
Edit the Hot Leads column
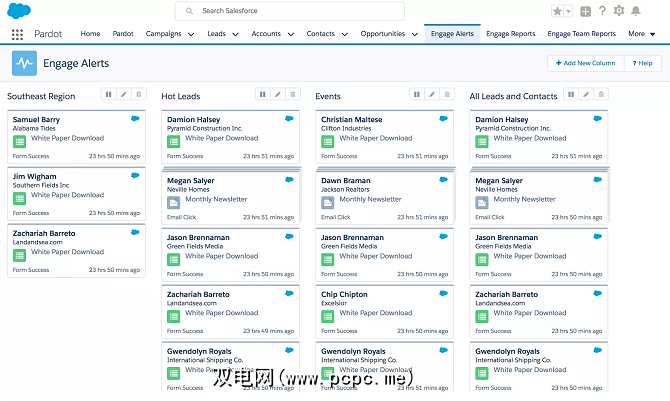tap(277, 94)
